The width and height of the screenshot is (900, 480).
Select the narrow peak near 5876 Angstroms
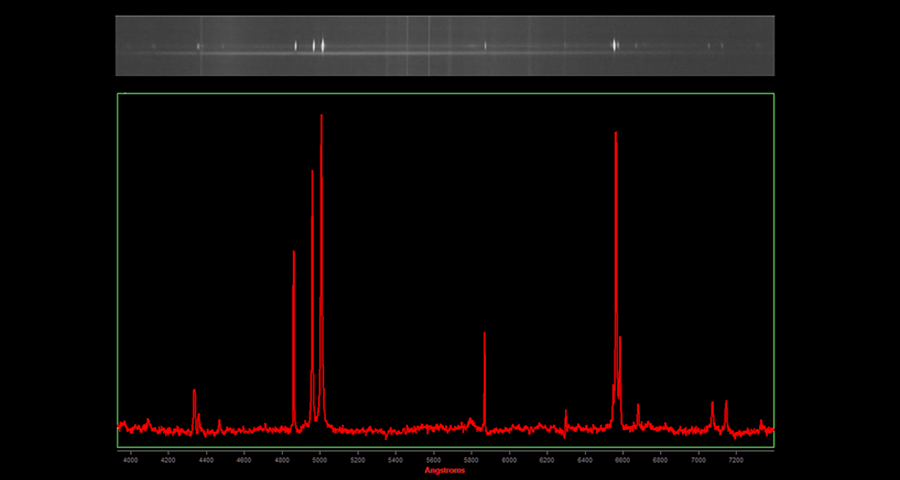pos(484,334)
